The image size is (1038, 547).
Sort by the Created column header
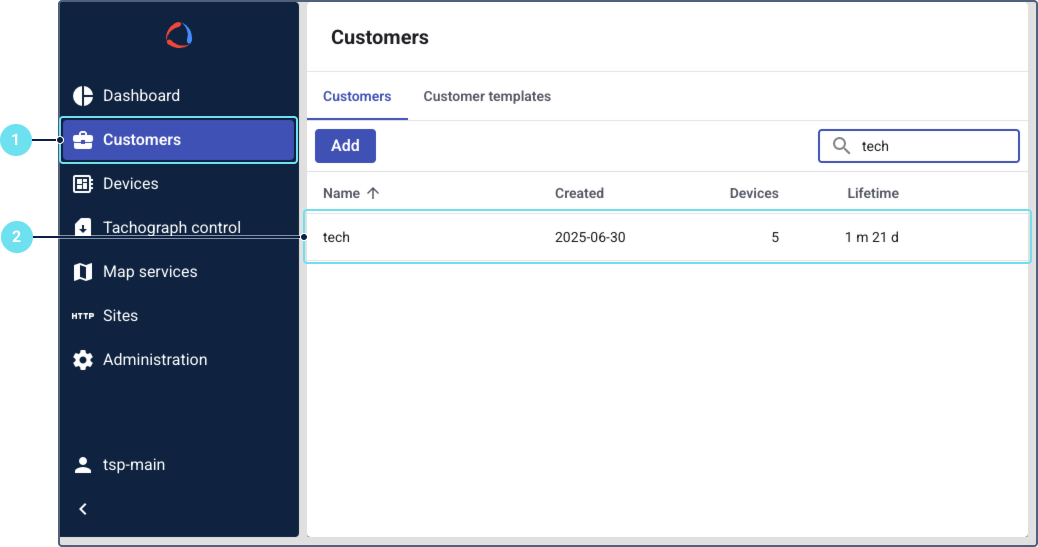[x=579, y=193]
